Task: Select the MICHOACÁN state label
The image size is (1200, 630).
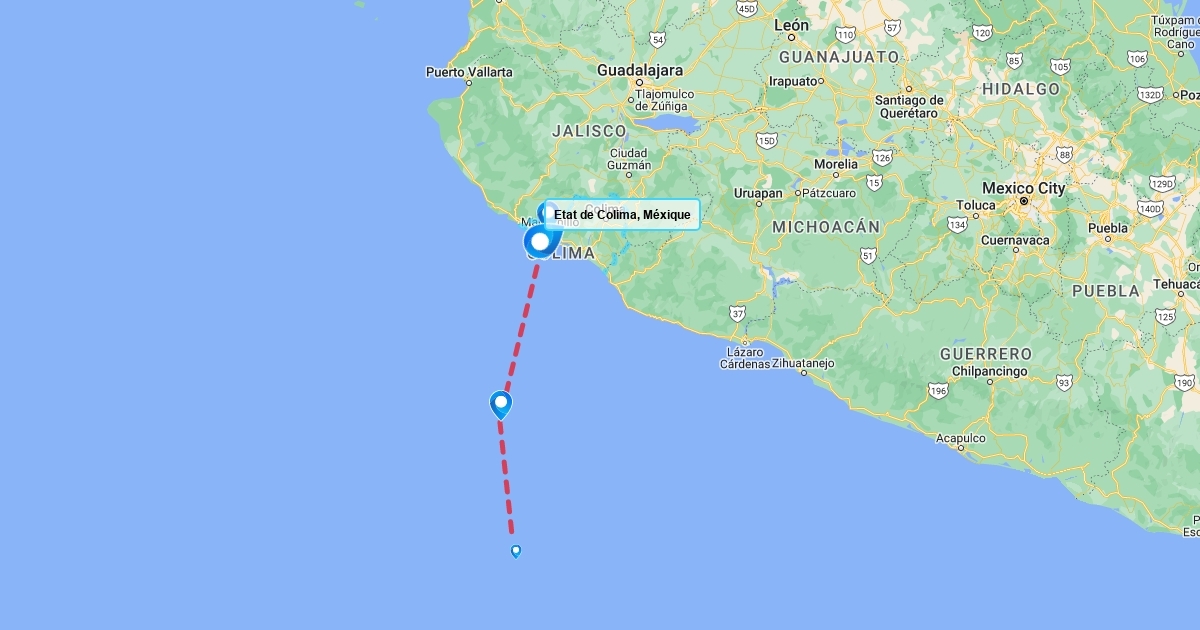Action: click(826, 227)
